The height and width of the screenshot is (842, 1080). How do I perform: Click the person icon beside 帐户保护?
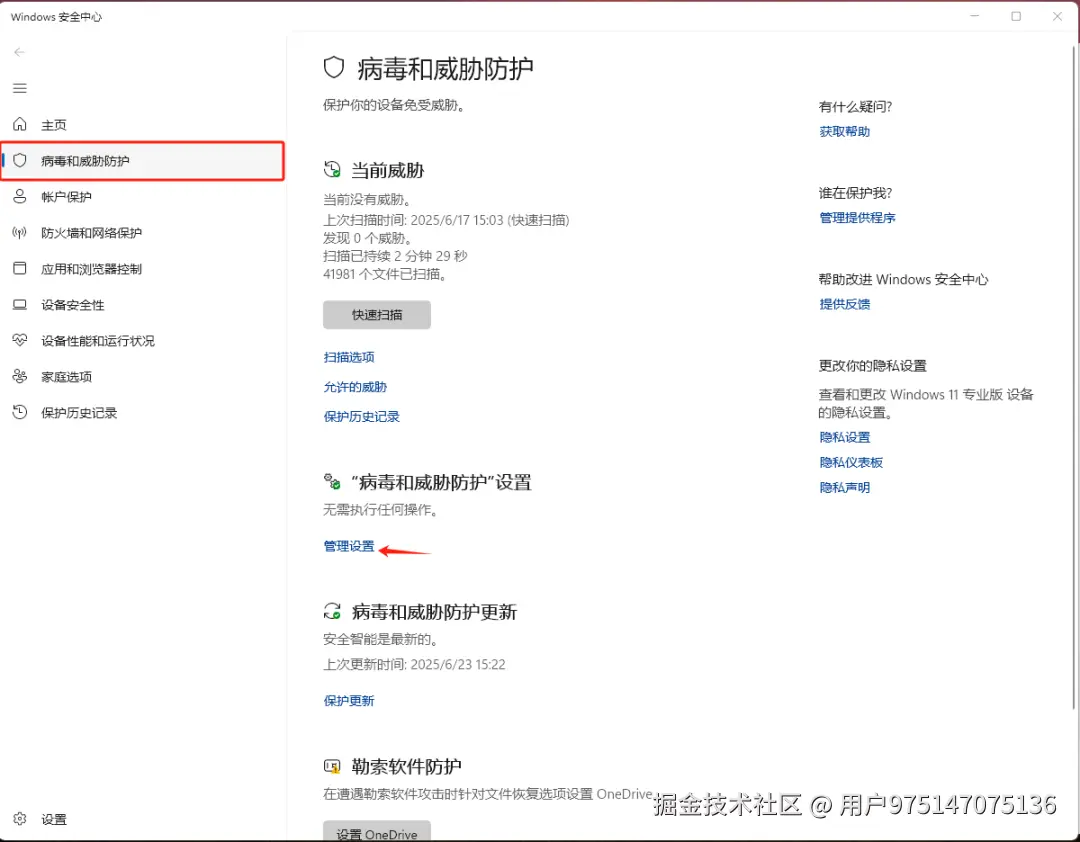tap(20, 196)
